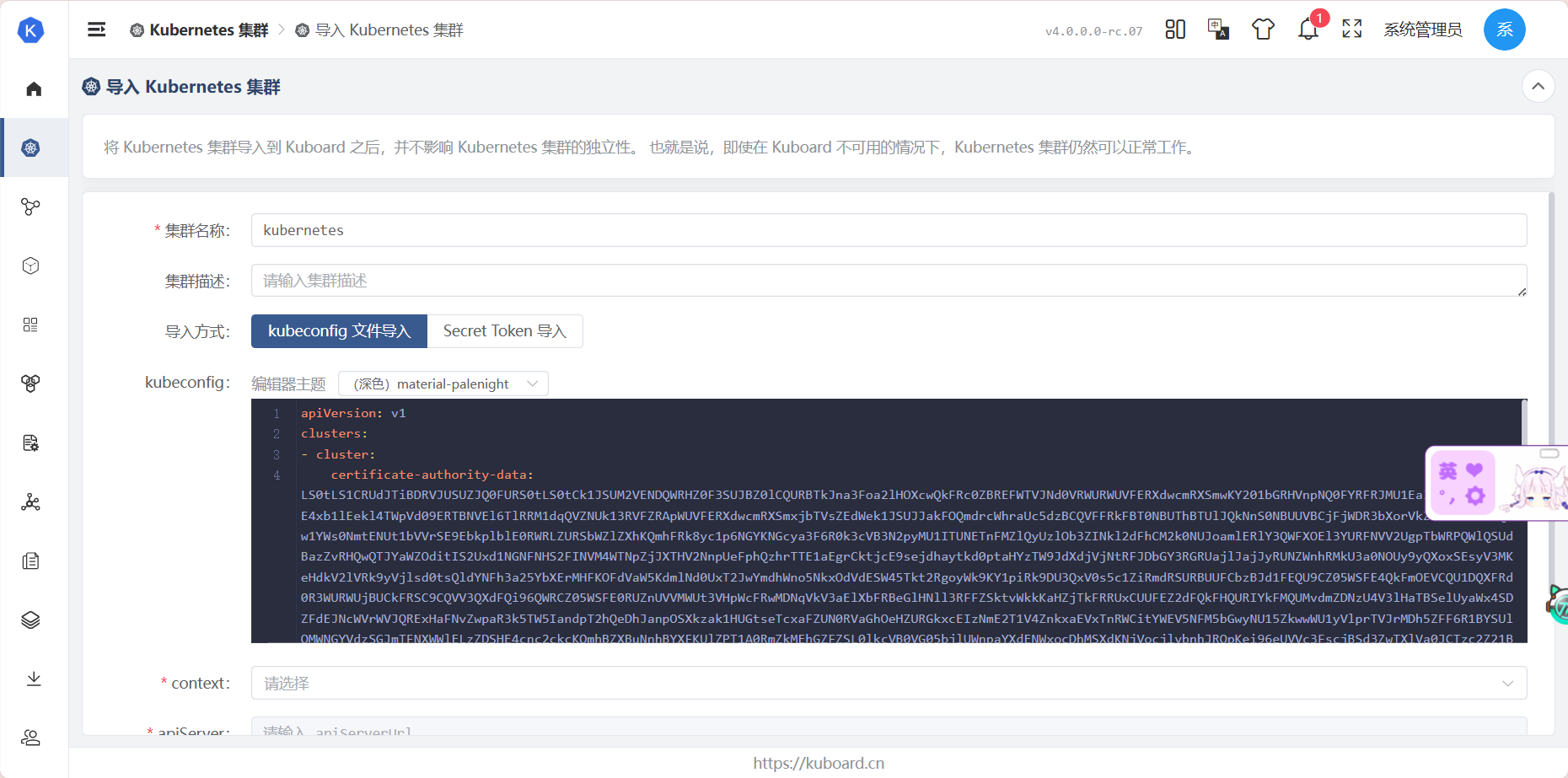1568x778 pixels.
Task: Toggle fullscreen mode icon
Action: pos(1352,30)
